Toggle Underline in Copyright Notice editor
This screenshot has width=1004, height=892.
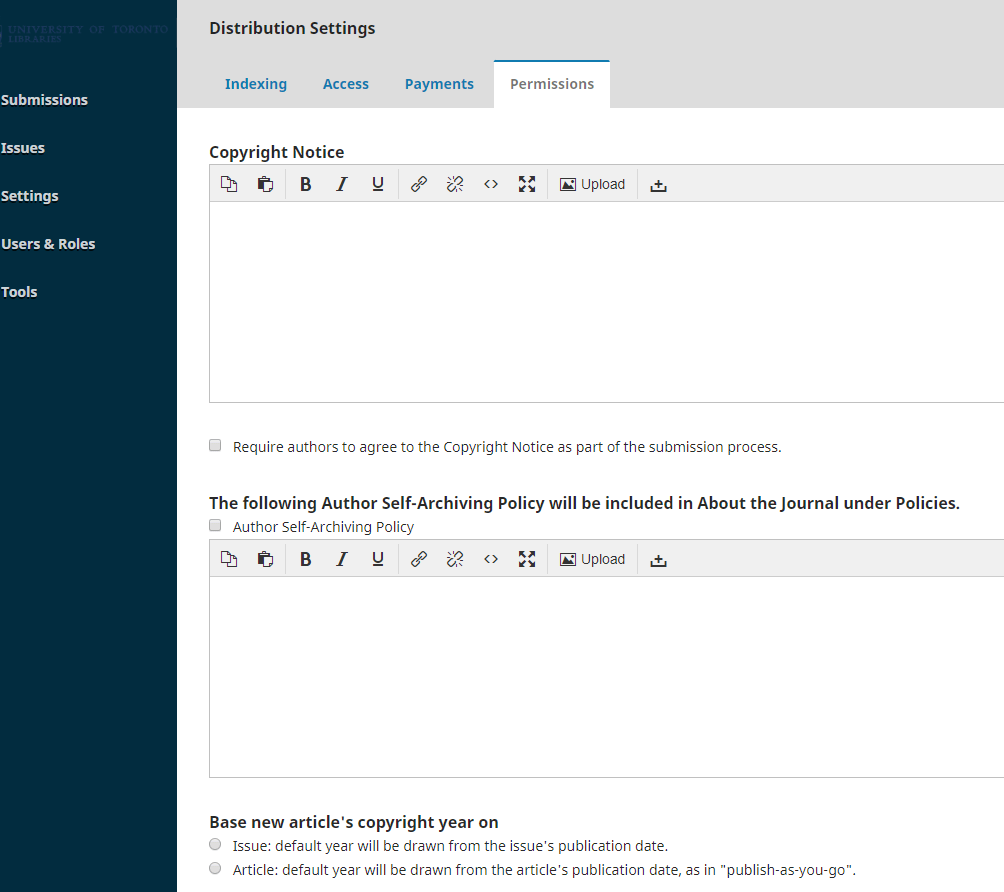378,184
